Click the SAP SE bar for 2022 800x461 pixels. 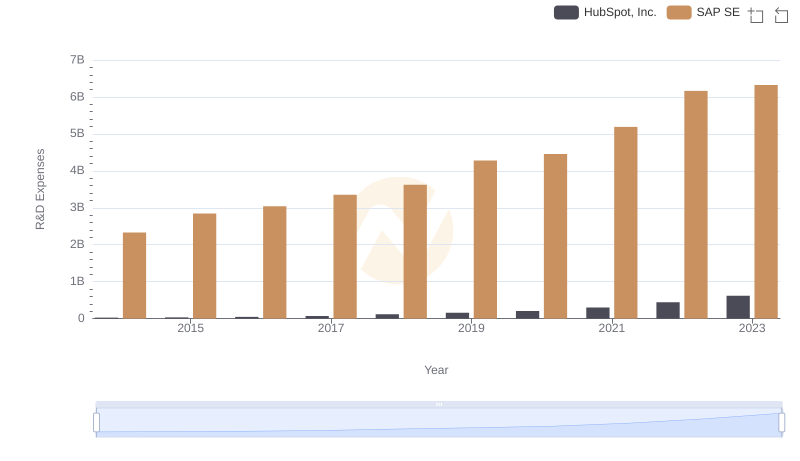[x=696, y=204]
